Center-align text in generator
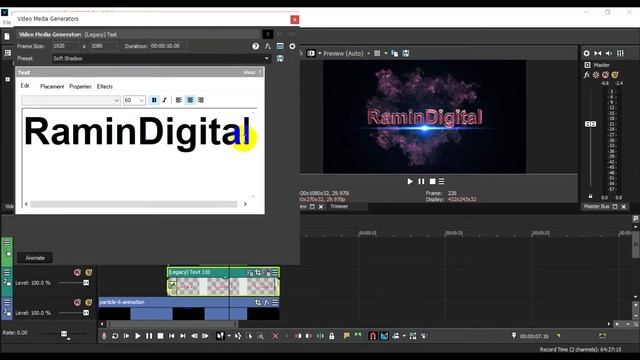 coord(190,100)
